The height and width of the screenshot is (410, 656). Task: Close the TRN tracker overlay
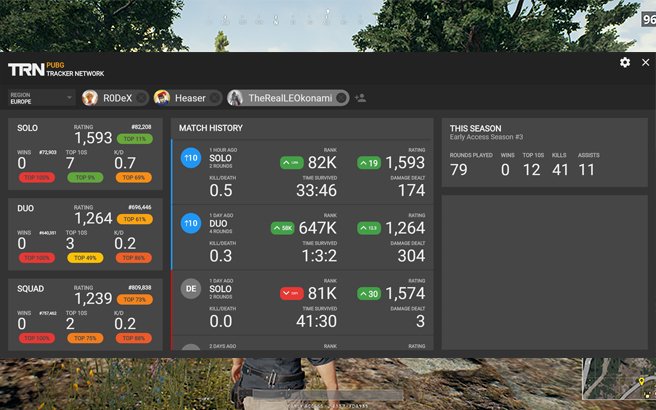tap(646, 62)
